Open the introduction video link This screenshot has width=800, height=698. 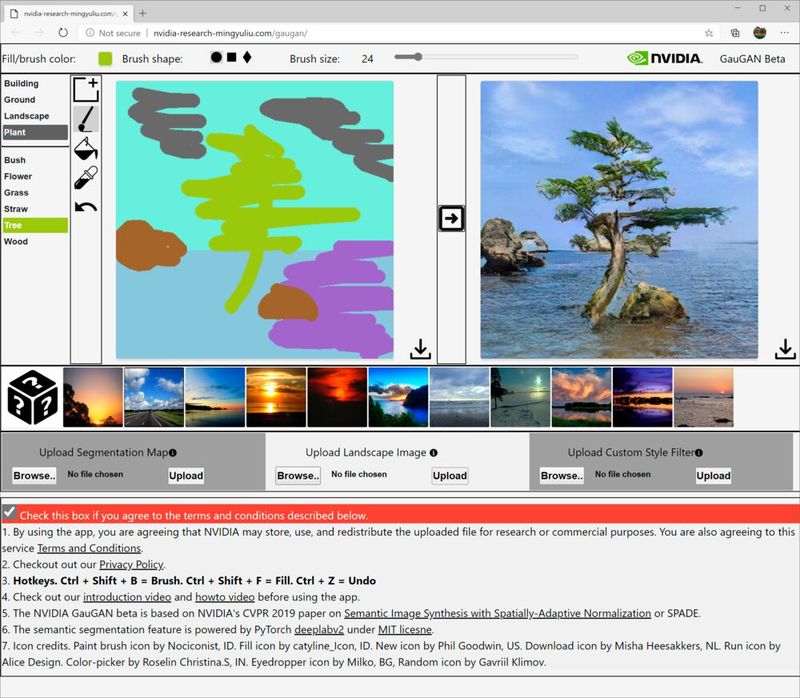click(x=127, y=597)
